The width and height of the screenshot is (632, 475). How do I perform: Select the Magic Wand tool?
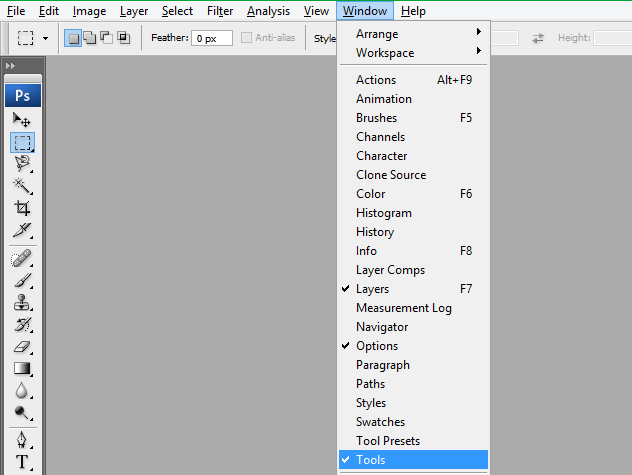[22, 186]
